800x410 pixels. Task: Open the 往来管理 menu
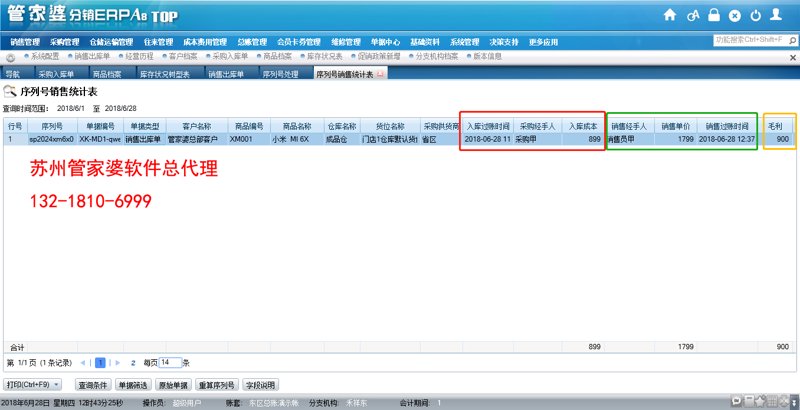click(158, 42)
